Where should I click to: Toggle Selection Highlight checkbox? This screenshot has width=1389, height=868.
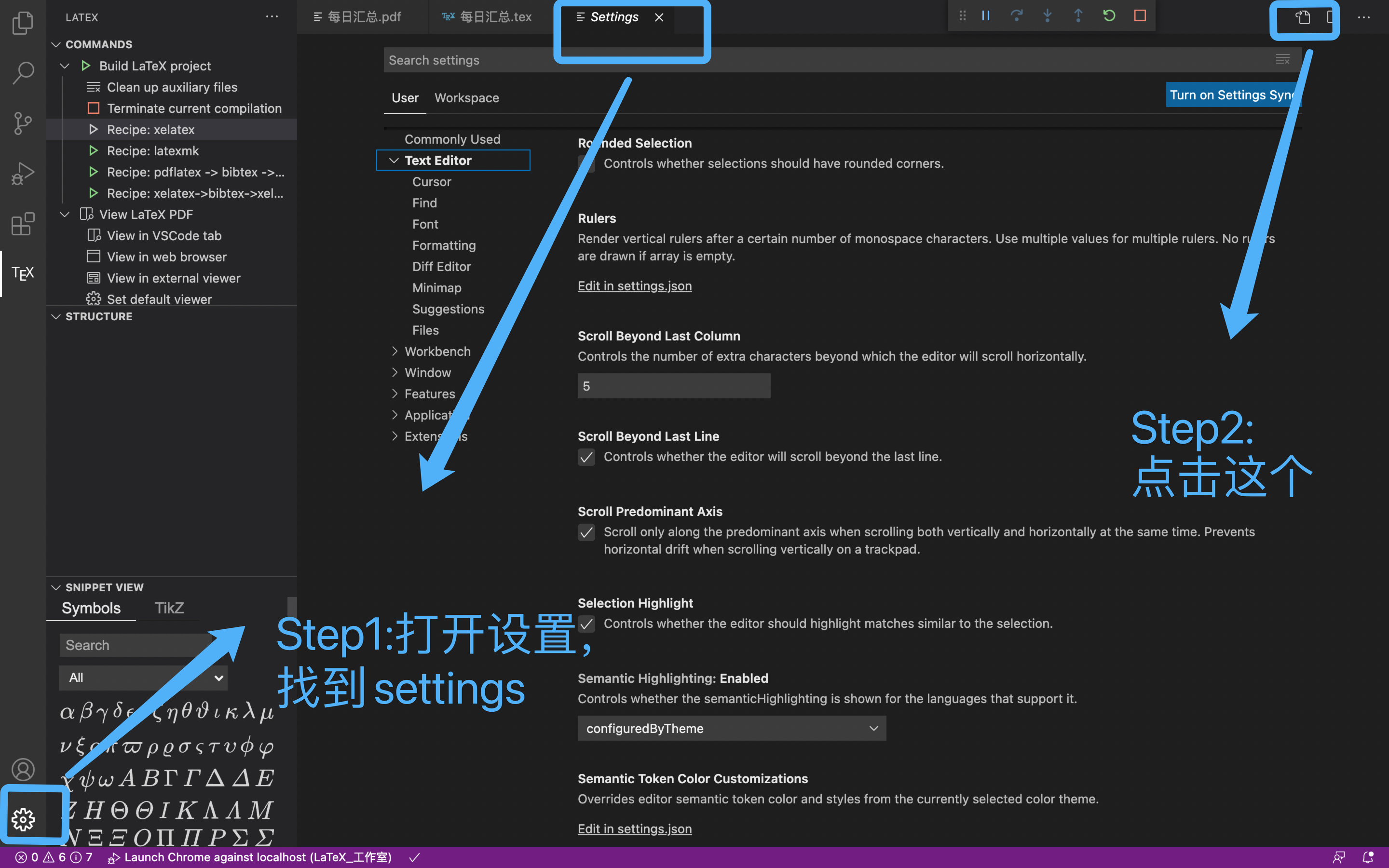(x=586, y=624)
